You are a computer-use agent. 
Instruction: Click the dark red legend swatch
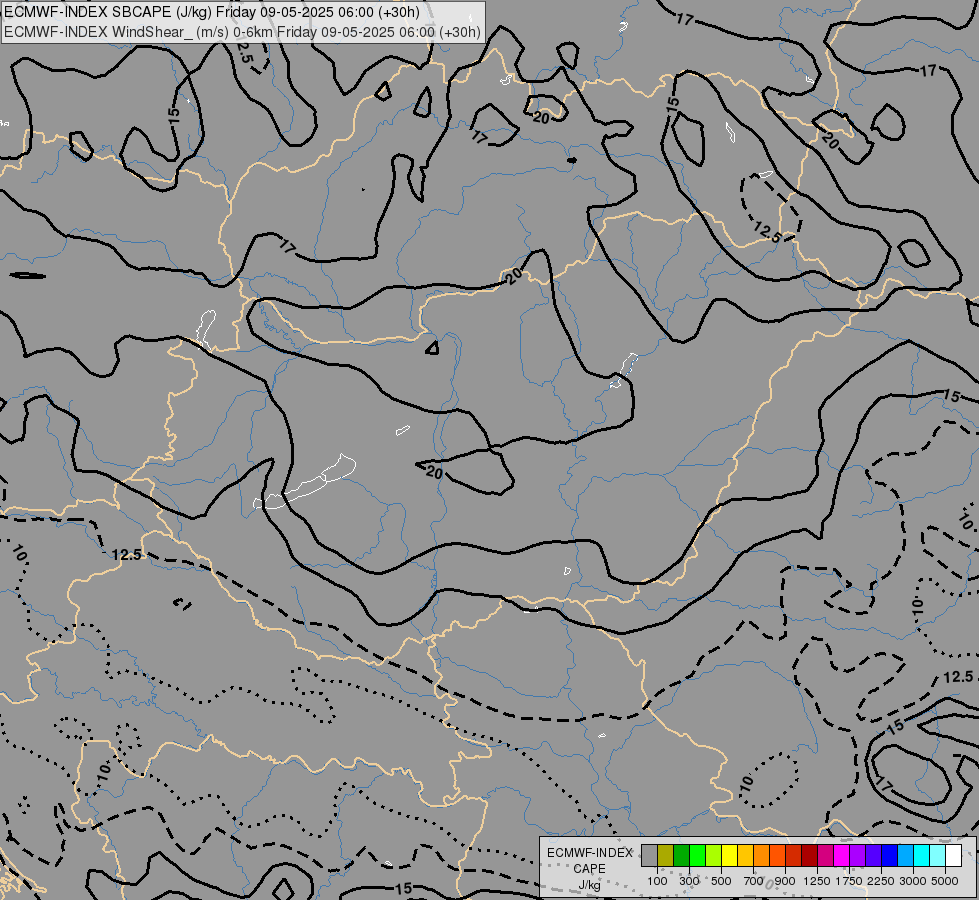coord(810,855)
